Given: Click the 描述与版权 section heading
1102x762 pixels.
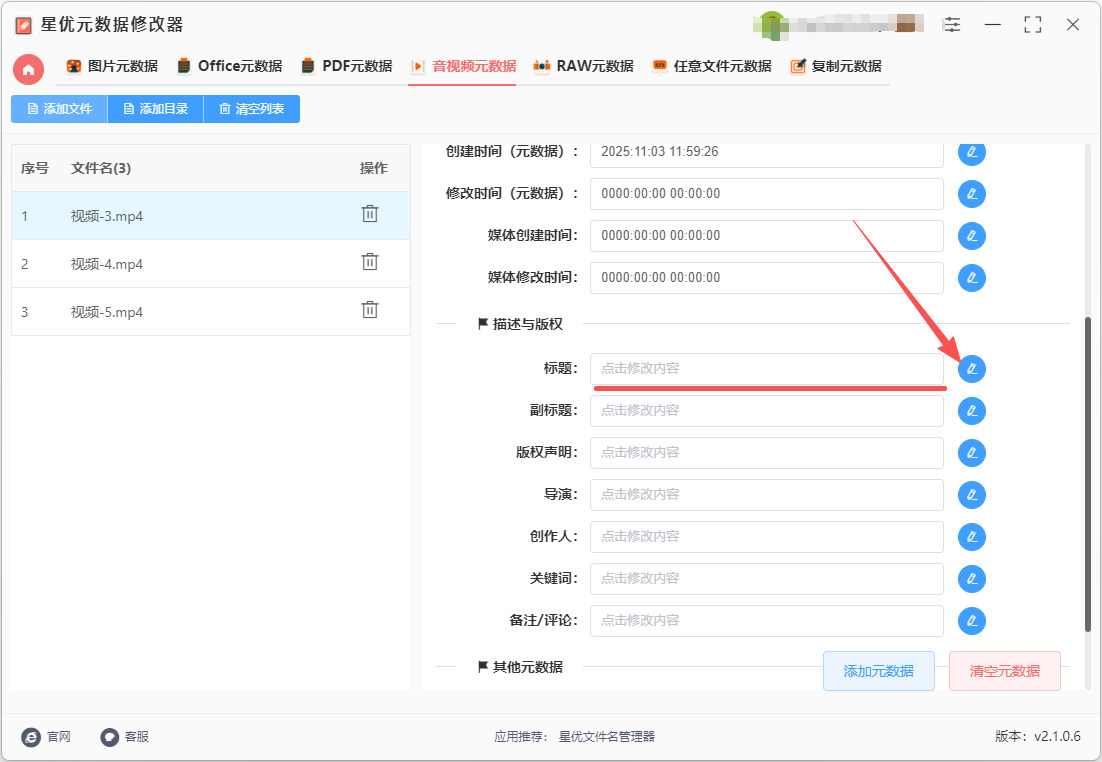Looking at the screenshot, I should coord(520,324).
